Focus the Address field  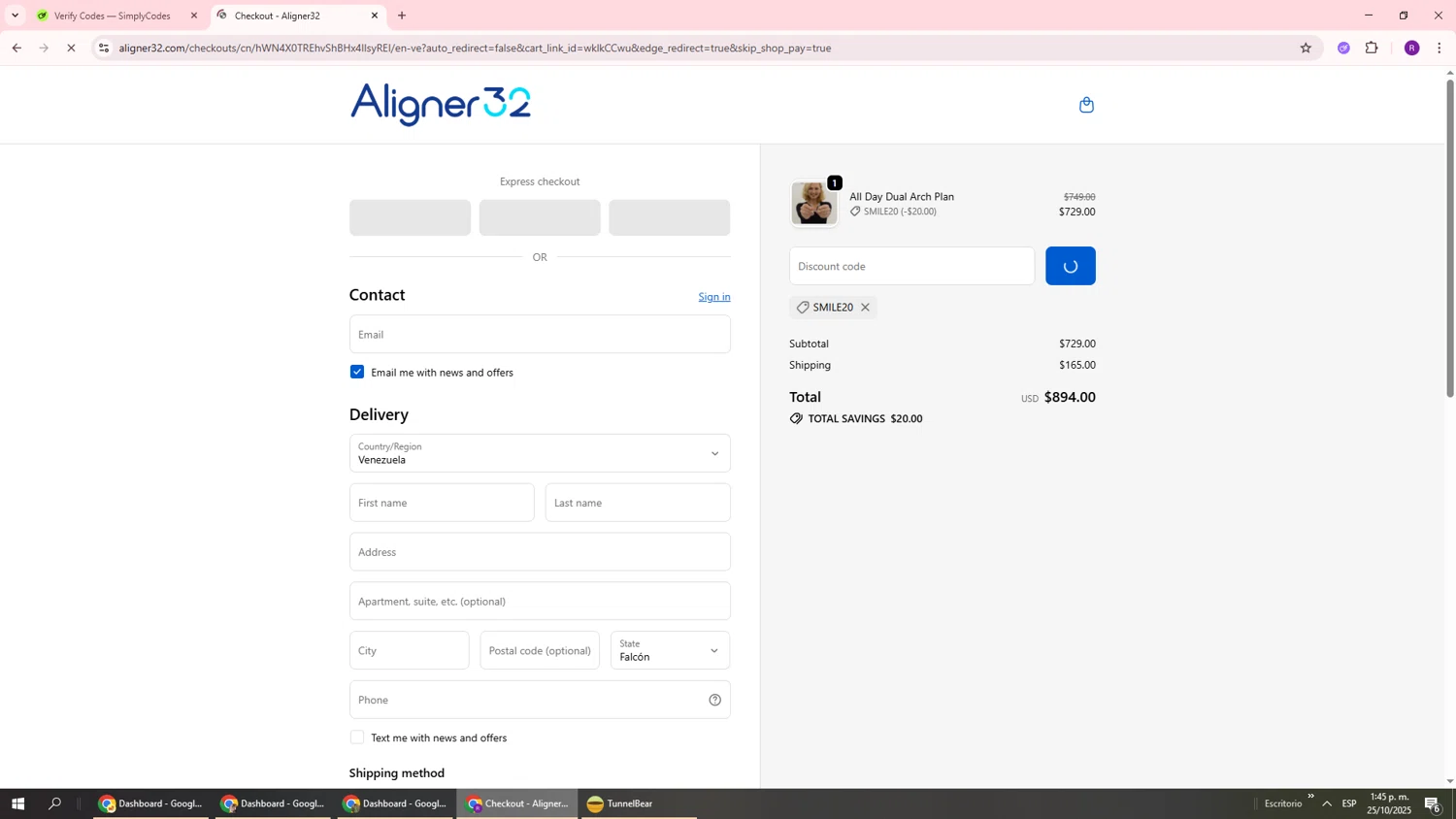tap(540, 552)
